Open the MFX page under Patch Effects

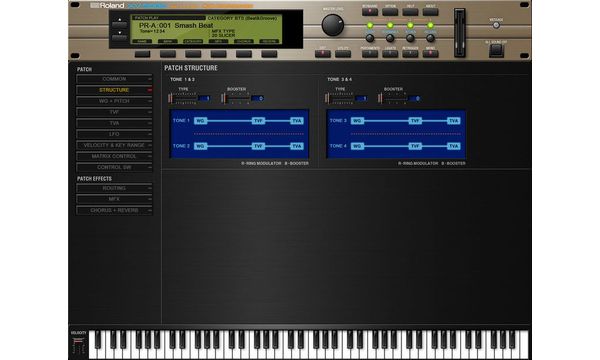pos(114,199)
